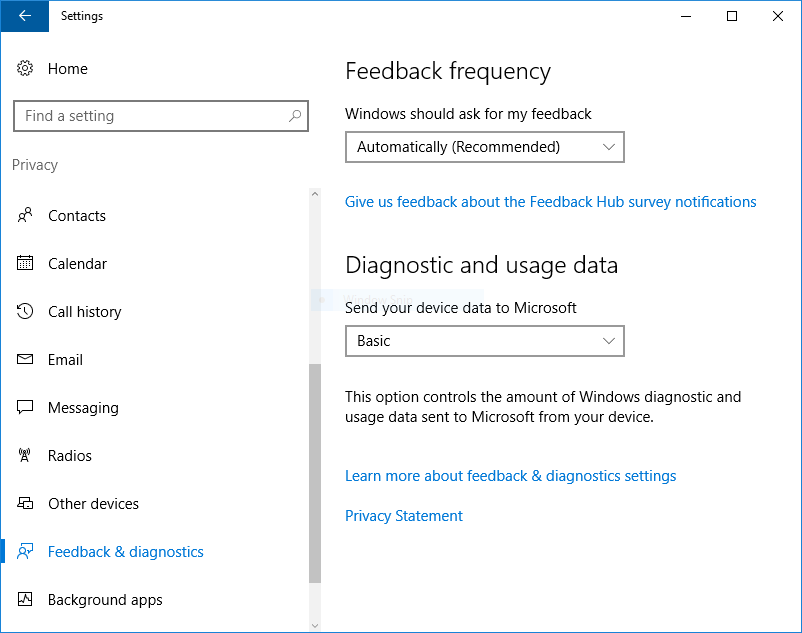Click the Background apps icon
The image size is (802, 633).
tap(25, 600)
